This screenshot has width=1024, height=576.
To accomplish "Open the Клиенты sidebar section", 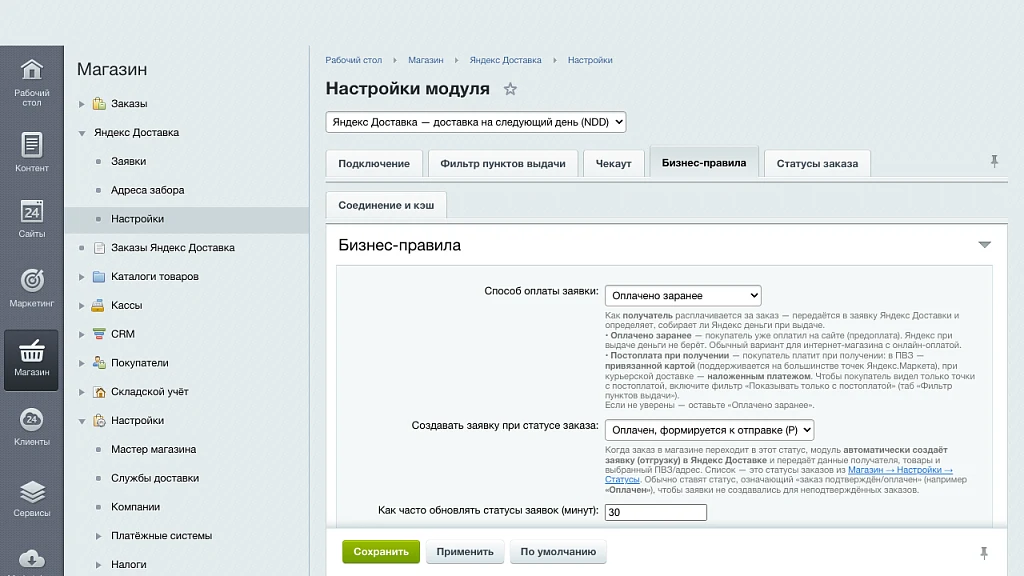I will click(31, 426).
